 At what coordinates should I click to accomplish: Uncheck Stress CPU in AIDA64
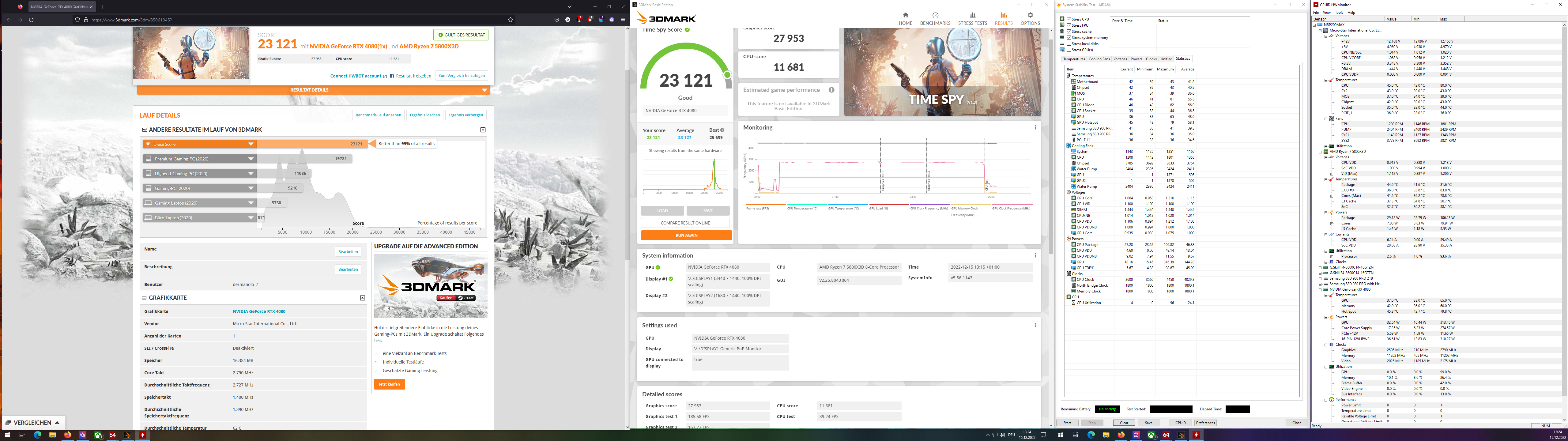[1069, 20]
